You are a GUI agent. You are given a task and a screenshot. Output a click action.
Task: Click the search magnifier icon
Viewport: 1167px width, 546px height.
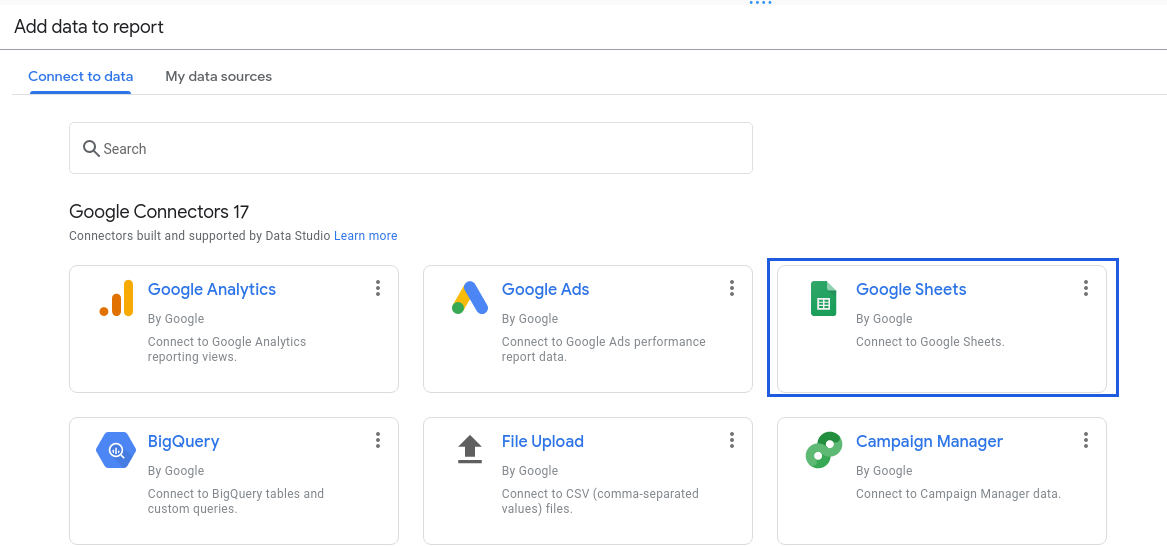coord(91,148)
